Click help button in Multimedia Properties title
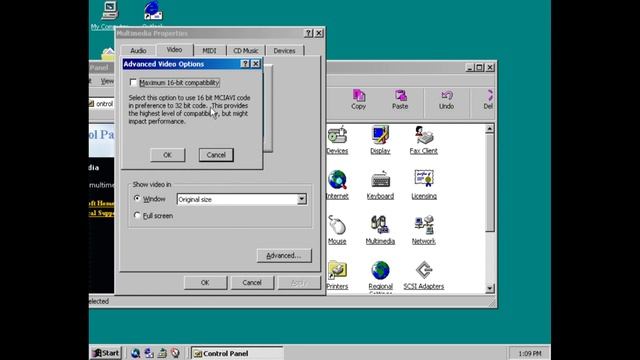Screen dimensions: 640x360 click(x=309, y=33)
